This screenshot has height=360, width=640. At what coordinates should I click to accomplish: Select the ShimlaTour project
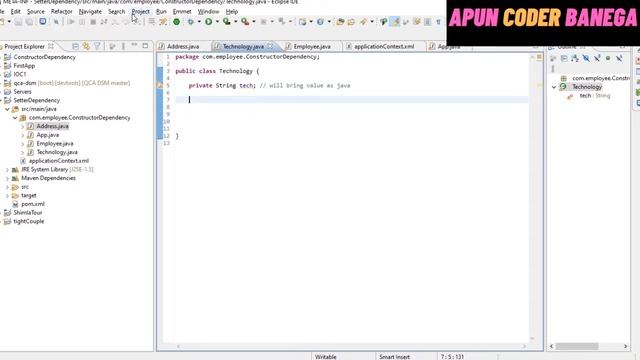coord(28,213)
